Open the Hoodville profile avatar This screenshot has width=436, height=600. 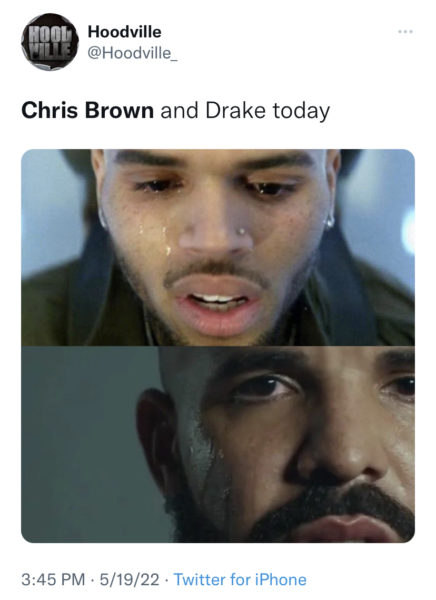point(50,42)
